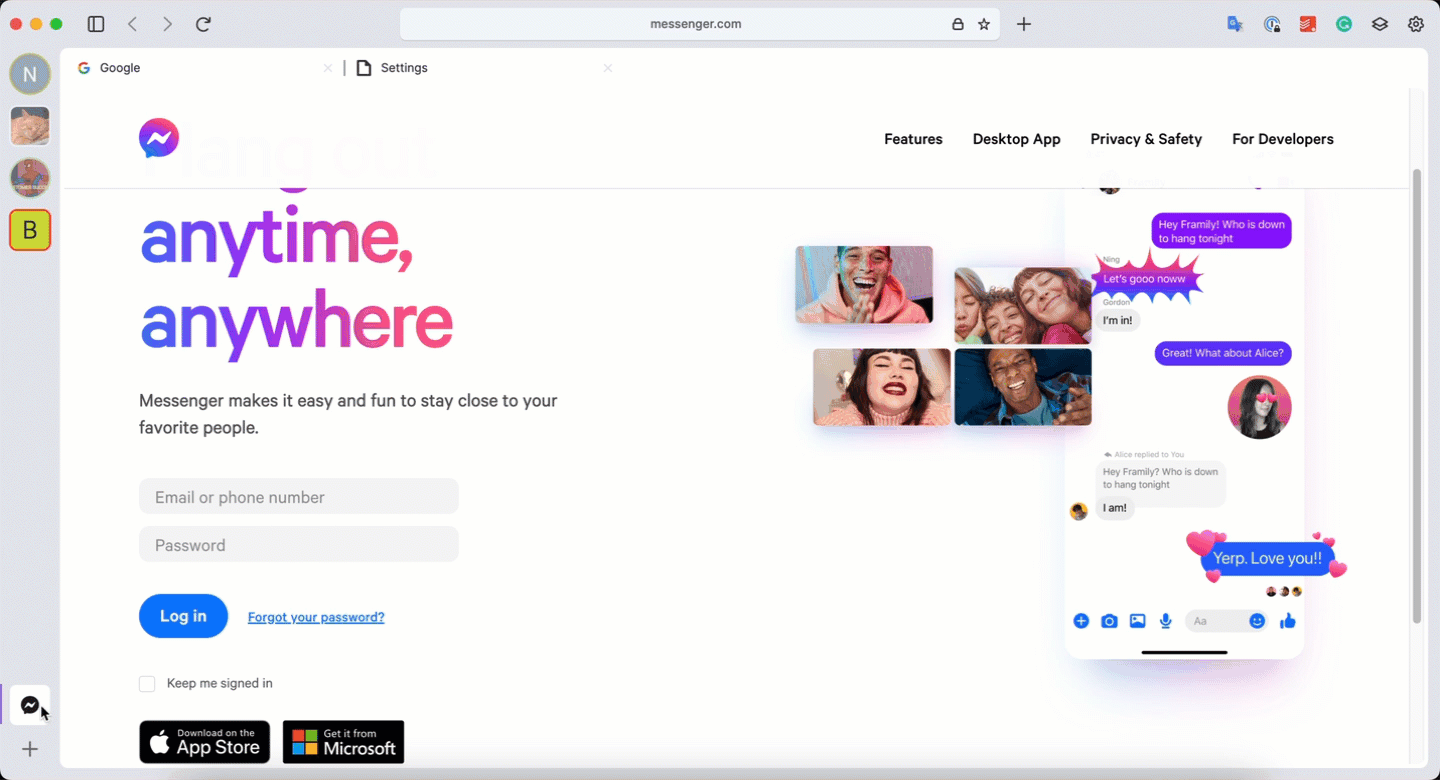Close the Google tab
This screenshot has width=1440, height=780.
click(328, 68)
